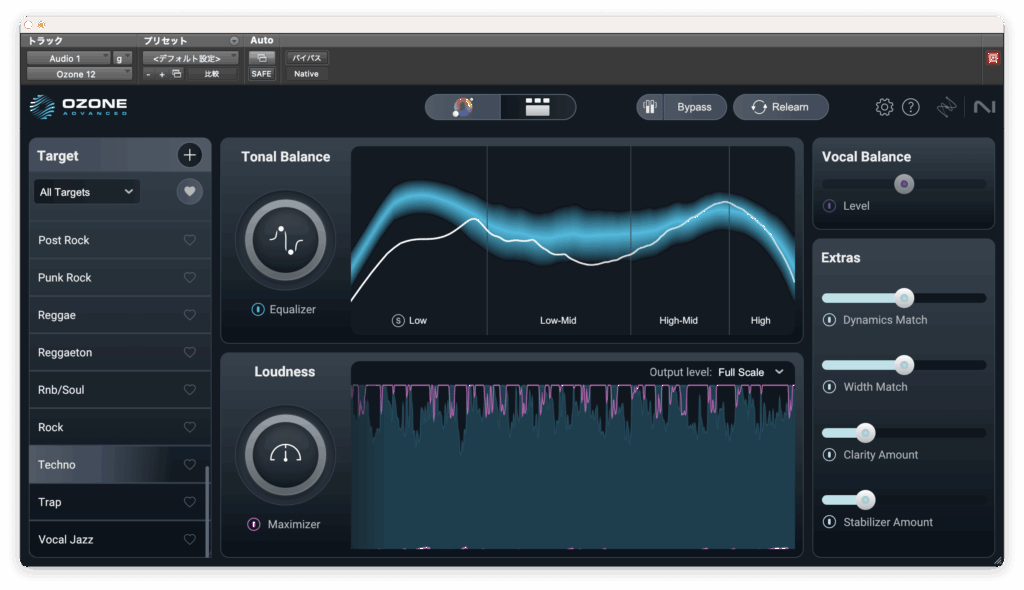Favorite the Techno target heart
This screenshot has height=590, width=1024.
tap(190, 465)
